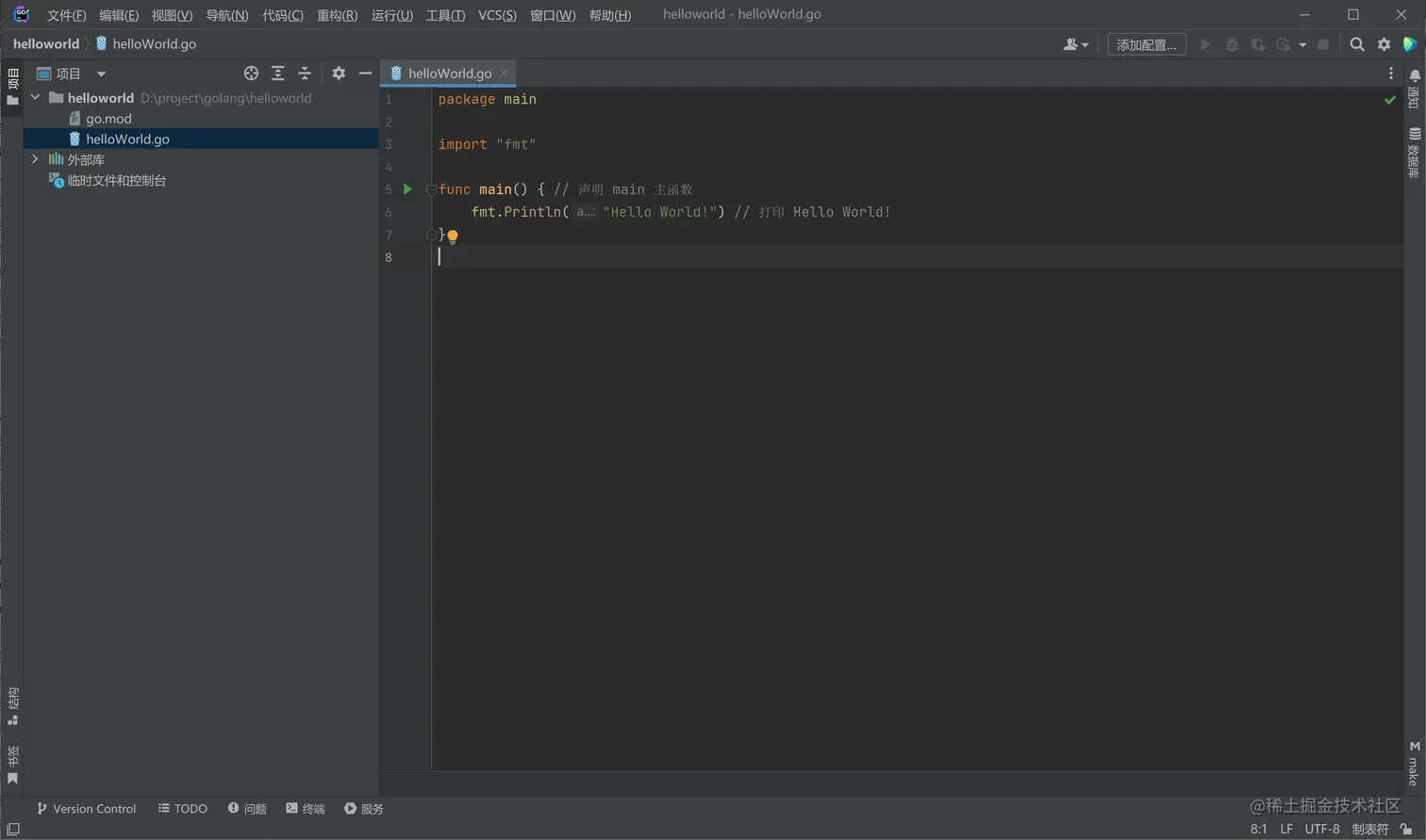Open the Version Control tool window
The height and width of the screenshot is (840, 1426).
point(86,809)
